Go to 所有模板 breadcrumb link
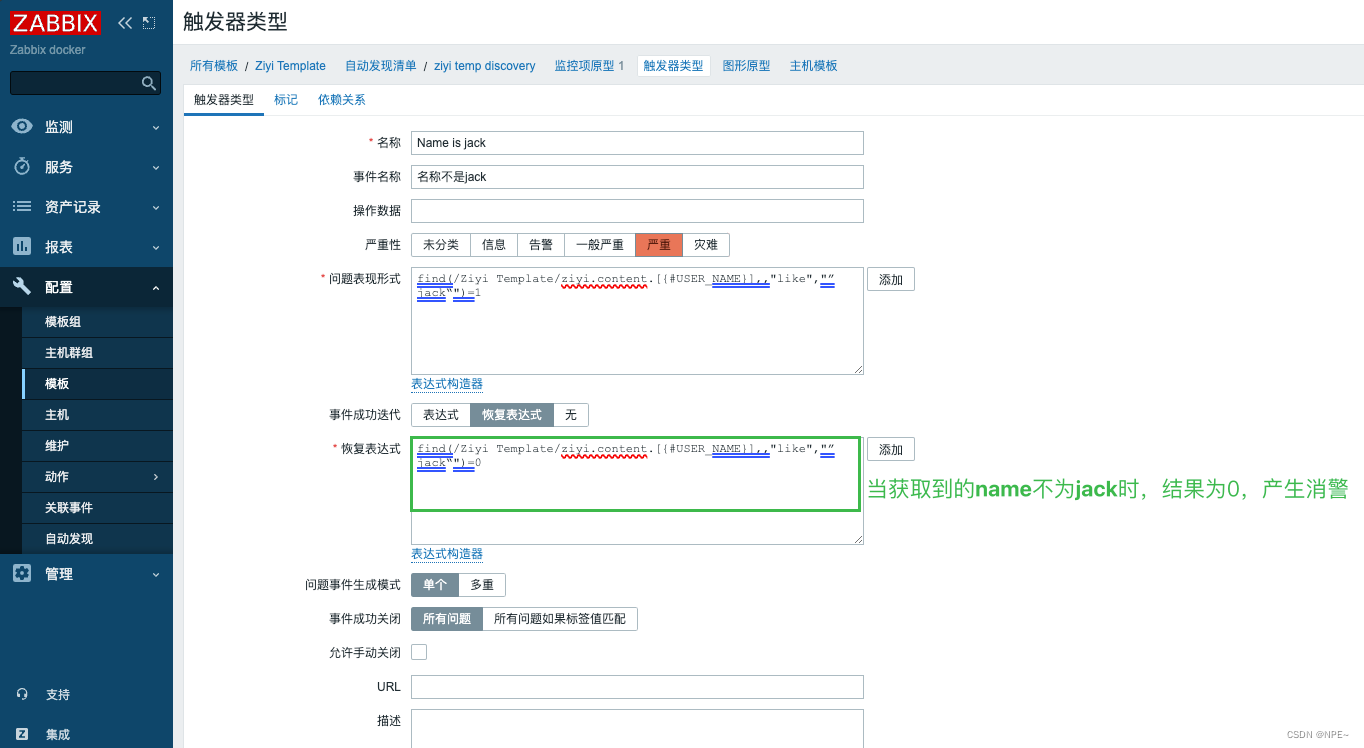 click(x=214, y=66)
